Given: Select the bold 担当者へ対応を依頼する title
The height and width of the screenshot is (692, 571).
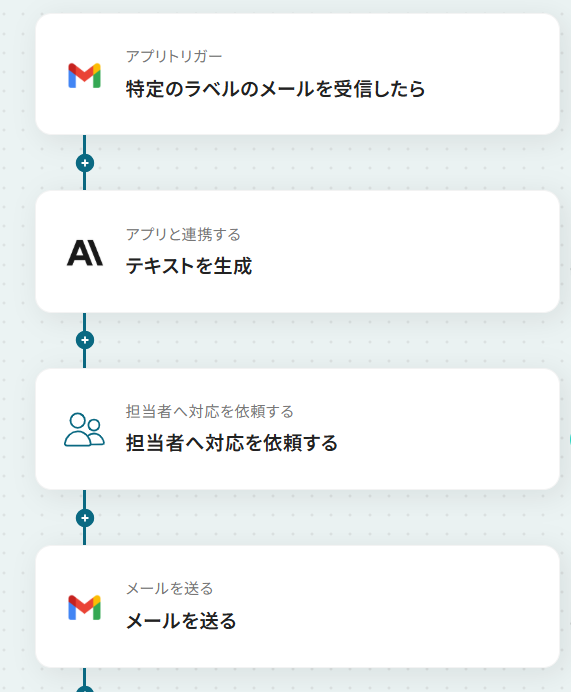Looking at the screenshot, I should click(x=232, y=443).
